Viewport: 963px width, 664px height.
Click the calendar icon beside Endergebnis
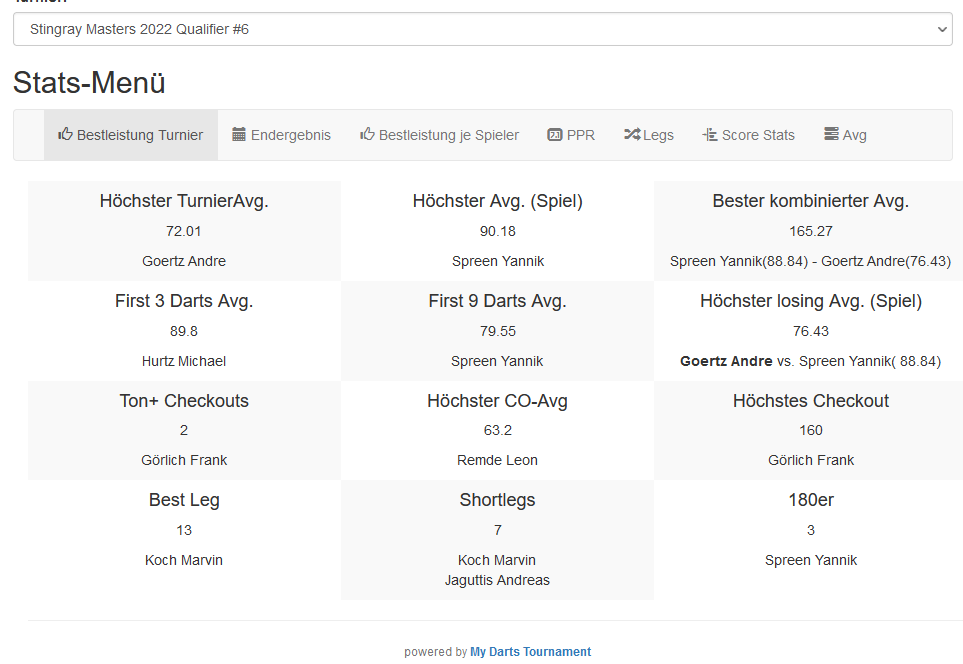[x=239, y=134]
